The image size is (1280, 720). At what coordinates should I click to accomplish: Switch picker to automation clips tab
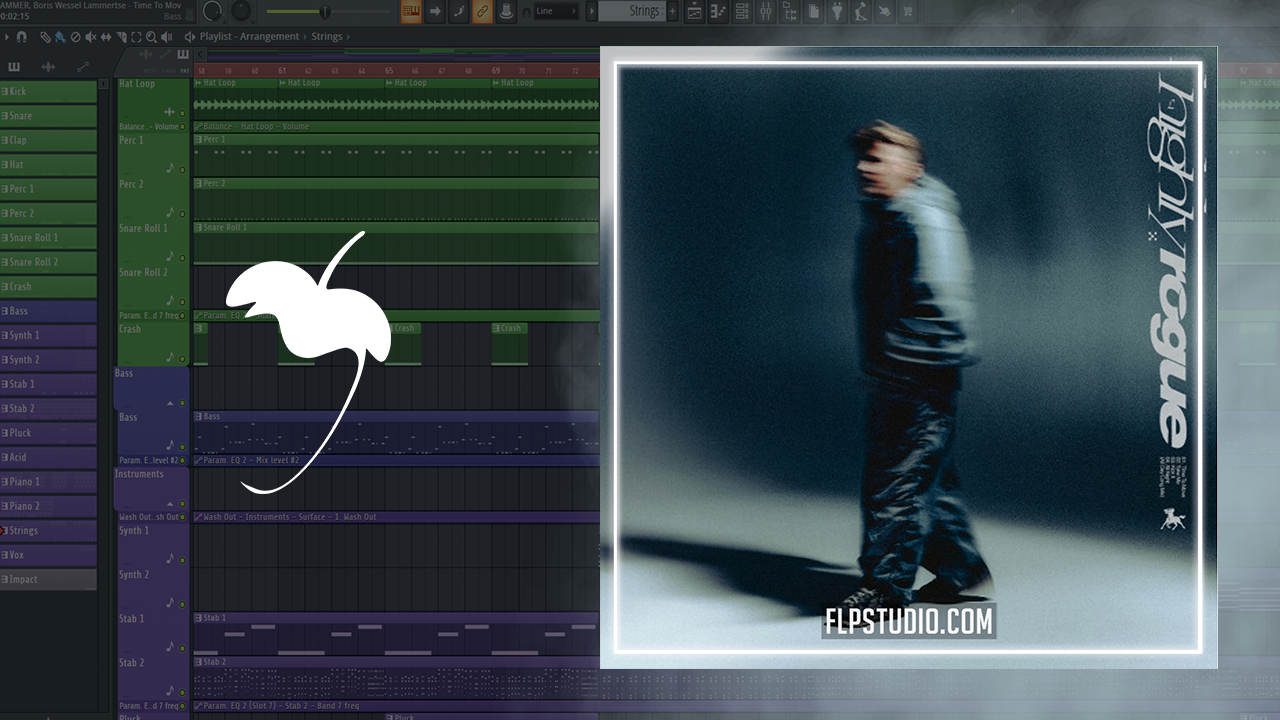coord(82,67)
